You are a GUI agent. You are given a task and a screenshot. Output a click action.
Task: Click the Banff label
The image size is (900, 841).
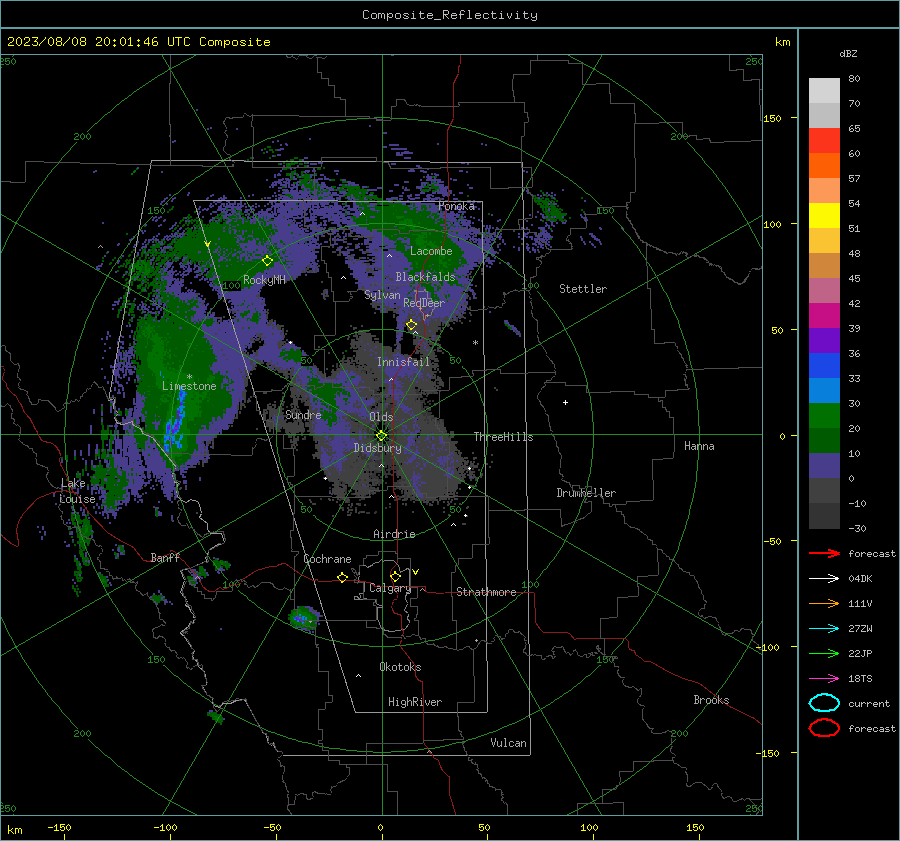coord(165,557)
